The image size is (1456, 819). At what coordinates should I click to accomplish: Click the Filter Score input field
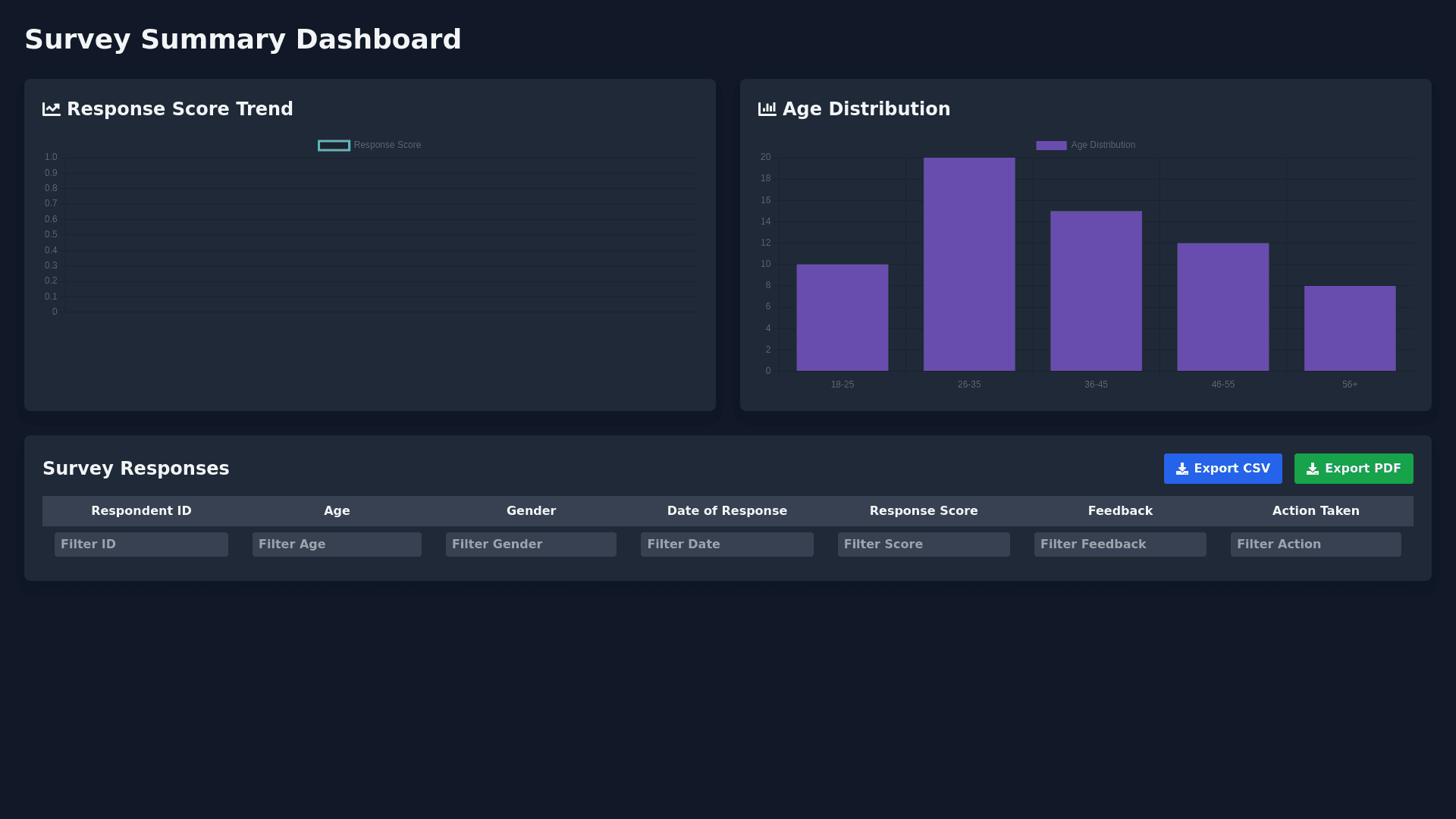(x=923, y=544)
